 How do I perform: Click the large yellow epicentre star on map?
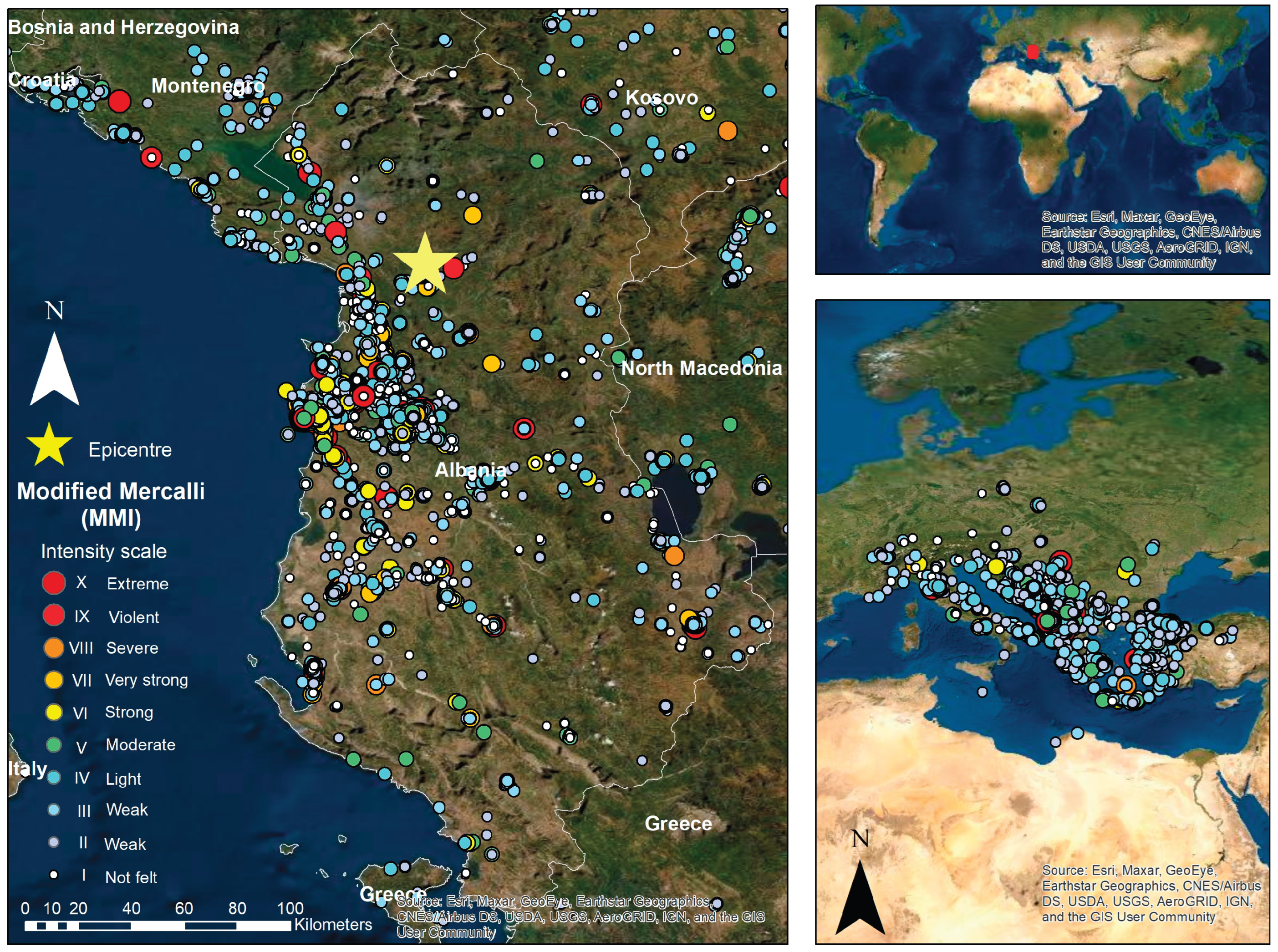click(x=425, y=266)
